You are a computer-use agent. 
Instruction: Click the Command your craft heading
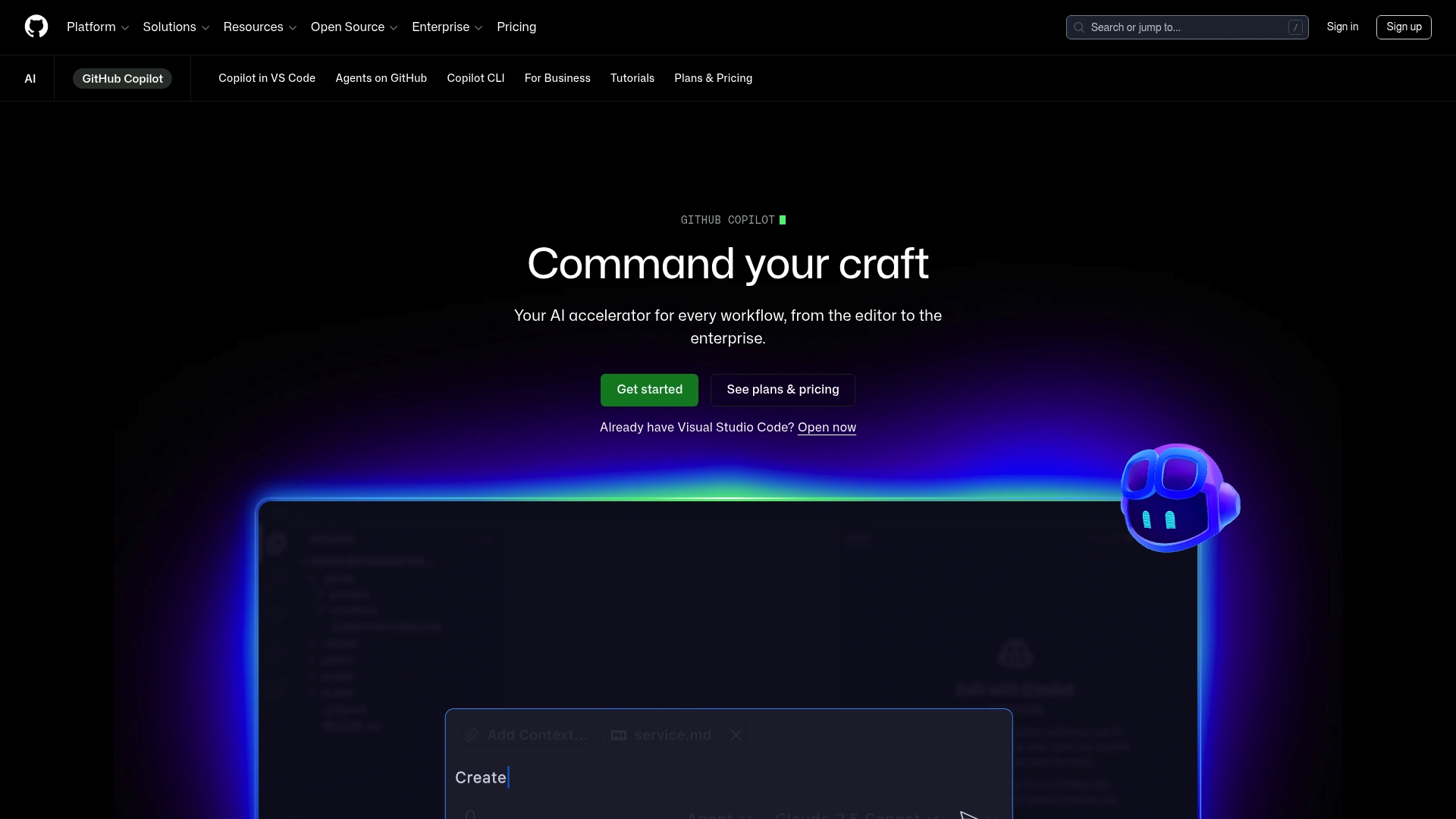(x=728, y=264)
